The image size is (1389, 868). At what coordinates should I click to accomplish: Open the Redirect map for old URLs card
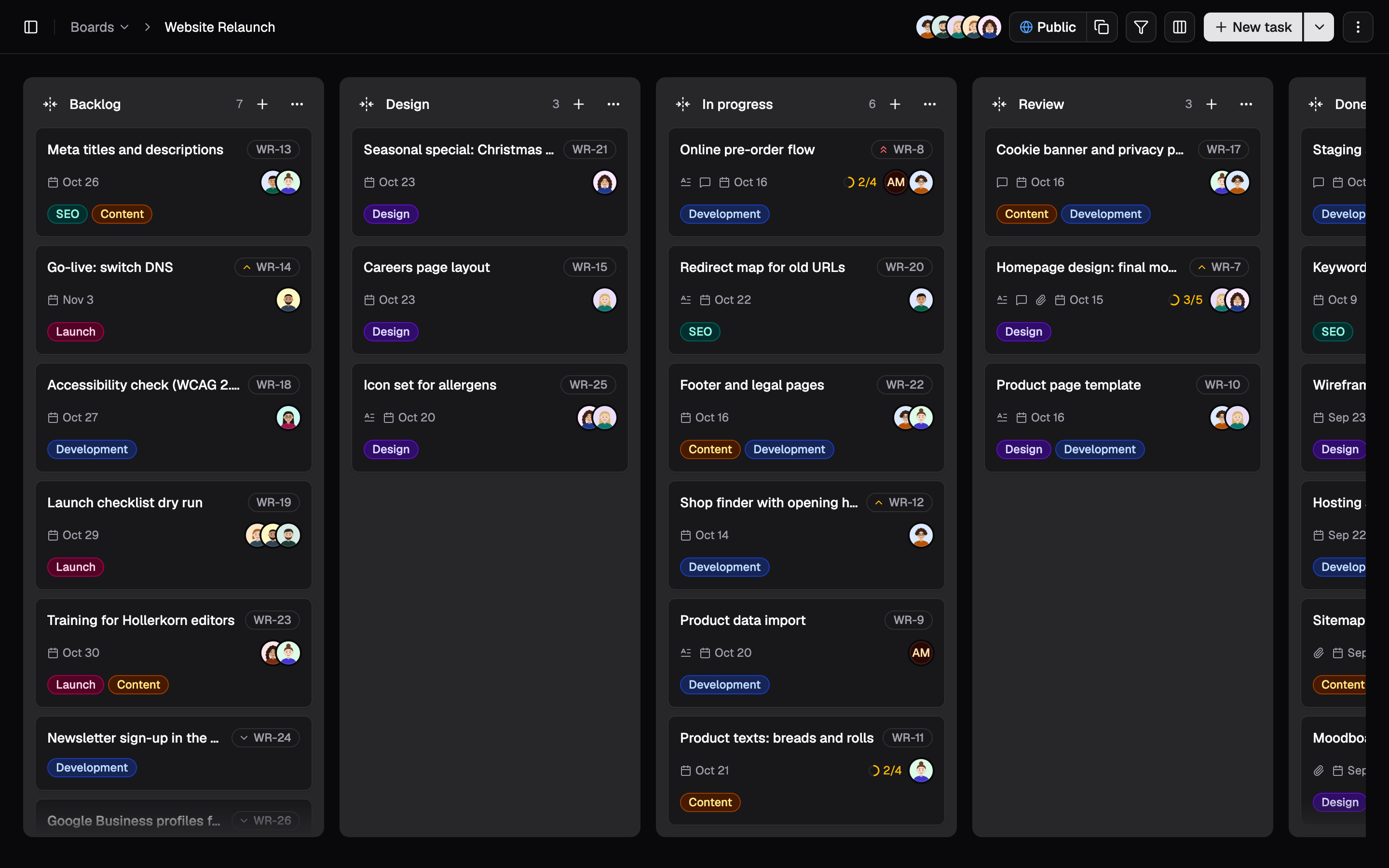coord(806,299)
